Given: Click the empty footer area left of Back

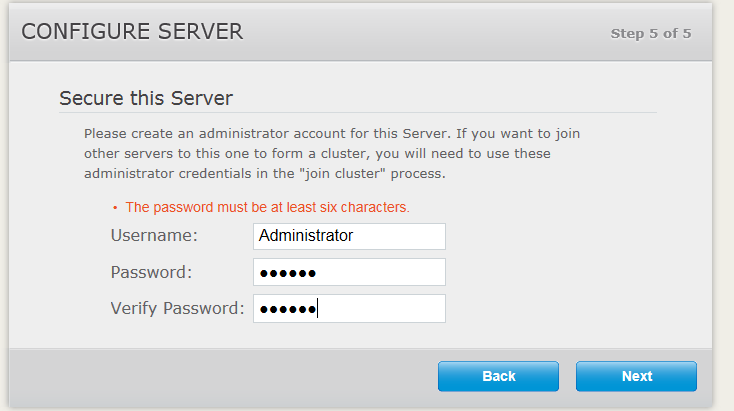Looking at the screenshot, I should click(x=220, y=376).
